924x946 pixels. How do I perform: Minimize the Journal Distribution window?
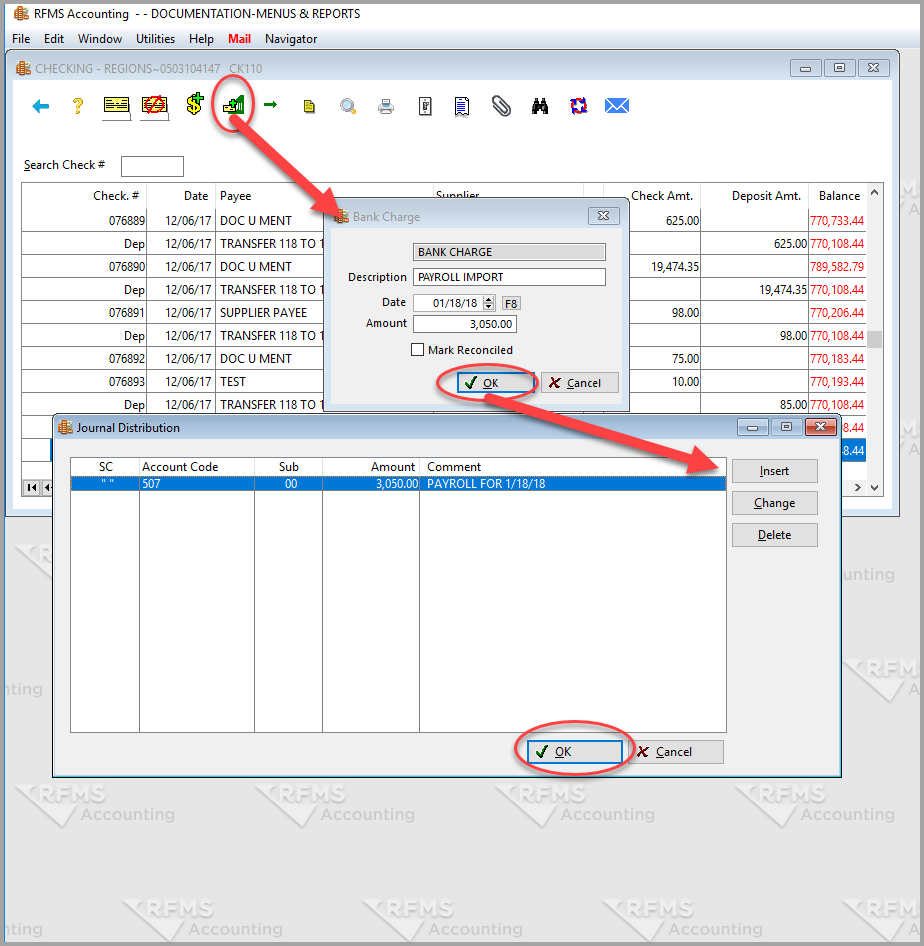pyautogui.click(x=752, y=427)
